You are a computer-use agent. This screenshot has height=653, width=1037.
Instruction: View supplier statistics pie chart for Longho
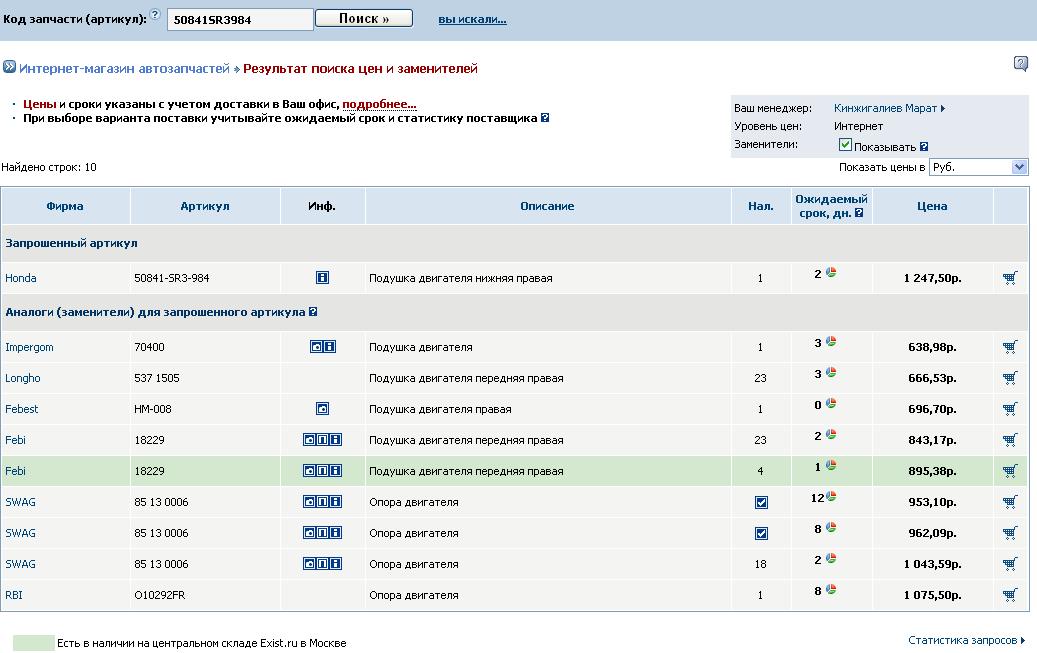tap(831, 372)
